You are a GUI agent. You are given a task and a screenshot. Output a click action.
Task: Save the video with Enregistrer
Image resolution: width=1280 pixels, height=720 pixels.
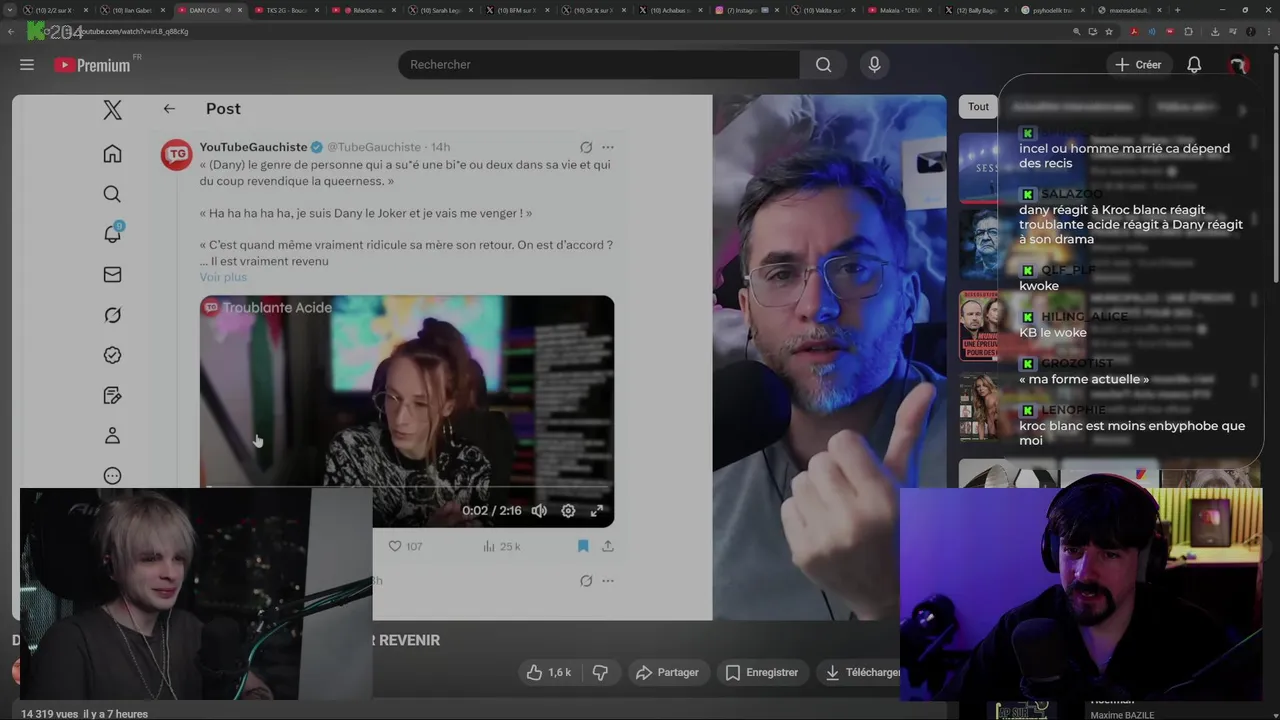762,673
